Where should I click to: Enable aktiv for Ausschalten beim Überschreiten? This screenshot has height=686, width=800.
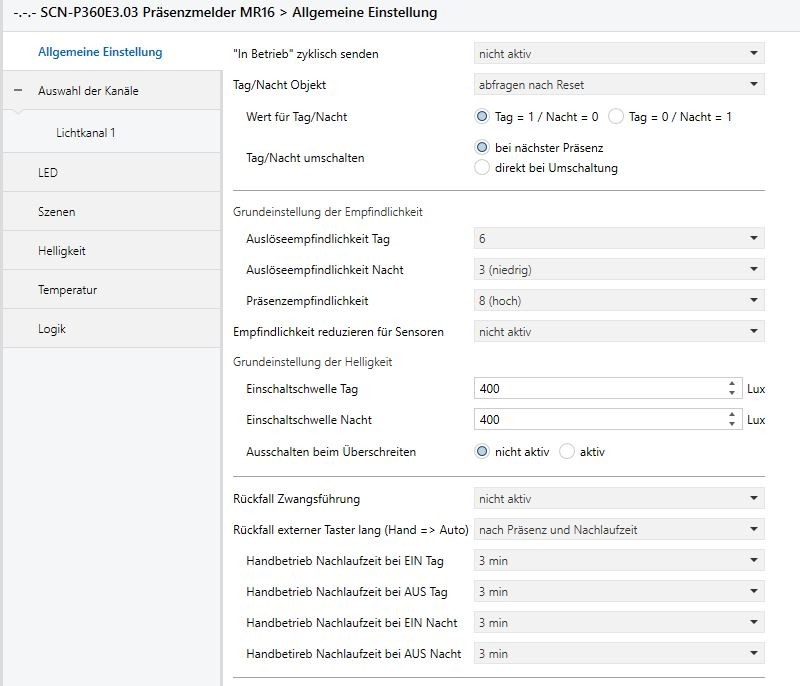[x=568, y=451]
